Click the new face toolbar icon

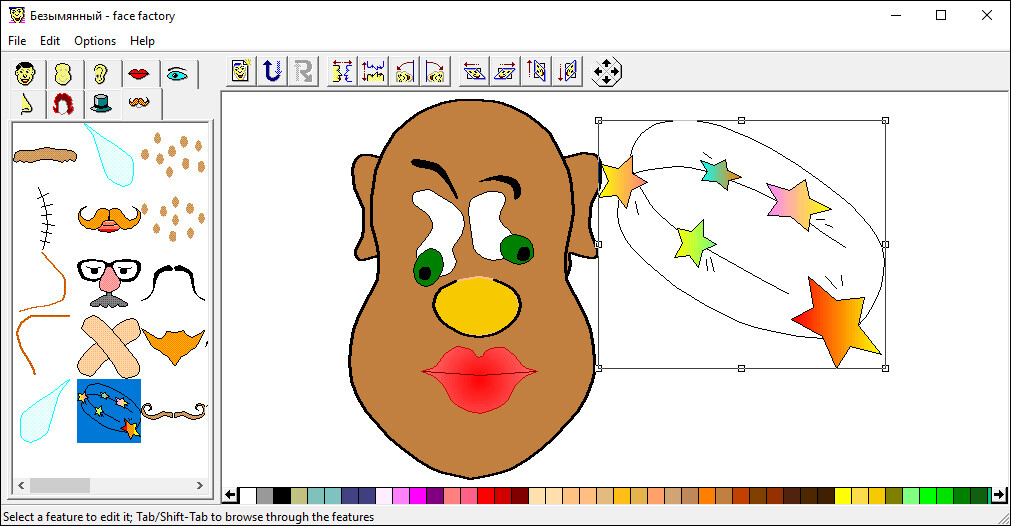[x=240, y=71]
